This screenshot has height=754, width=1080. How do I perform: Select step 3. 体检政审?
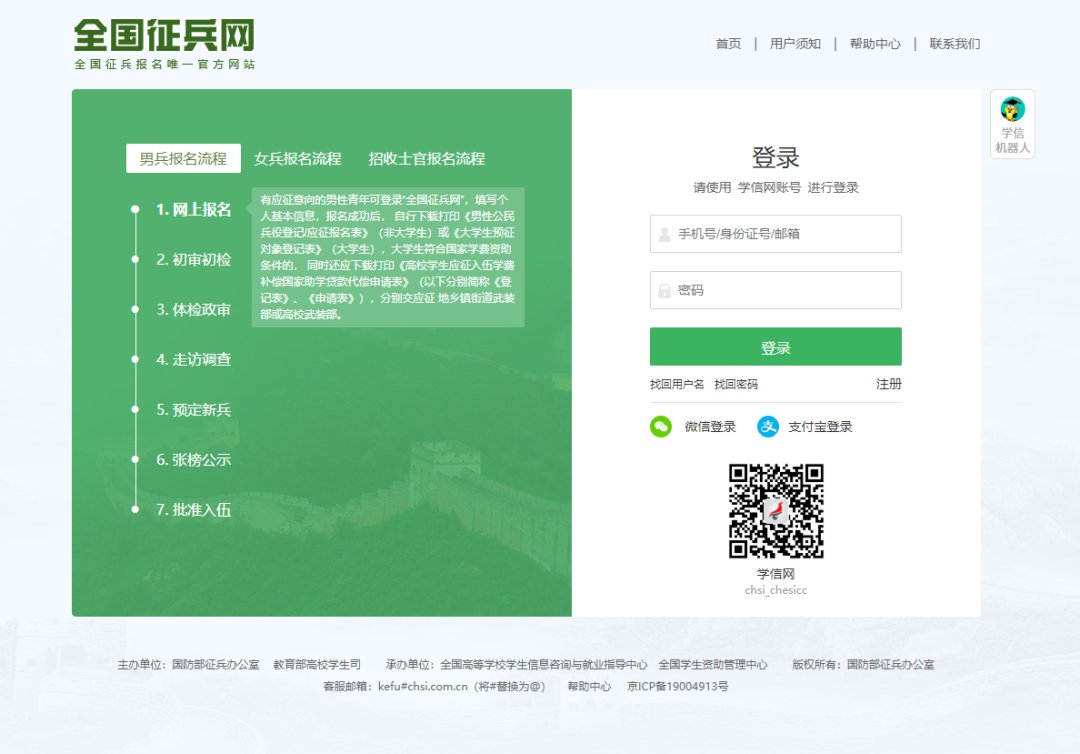[194, 310]
